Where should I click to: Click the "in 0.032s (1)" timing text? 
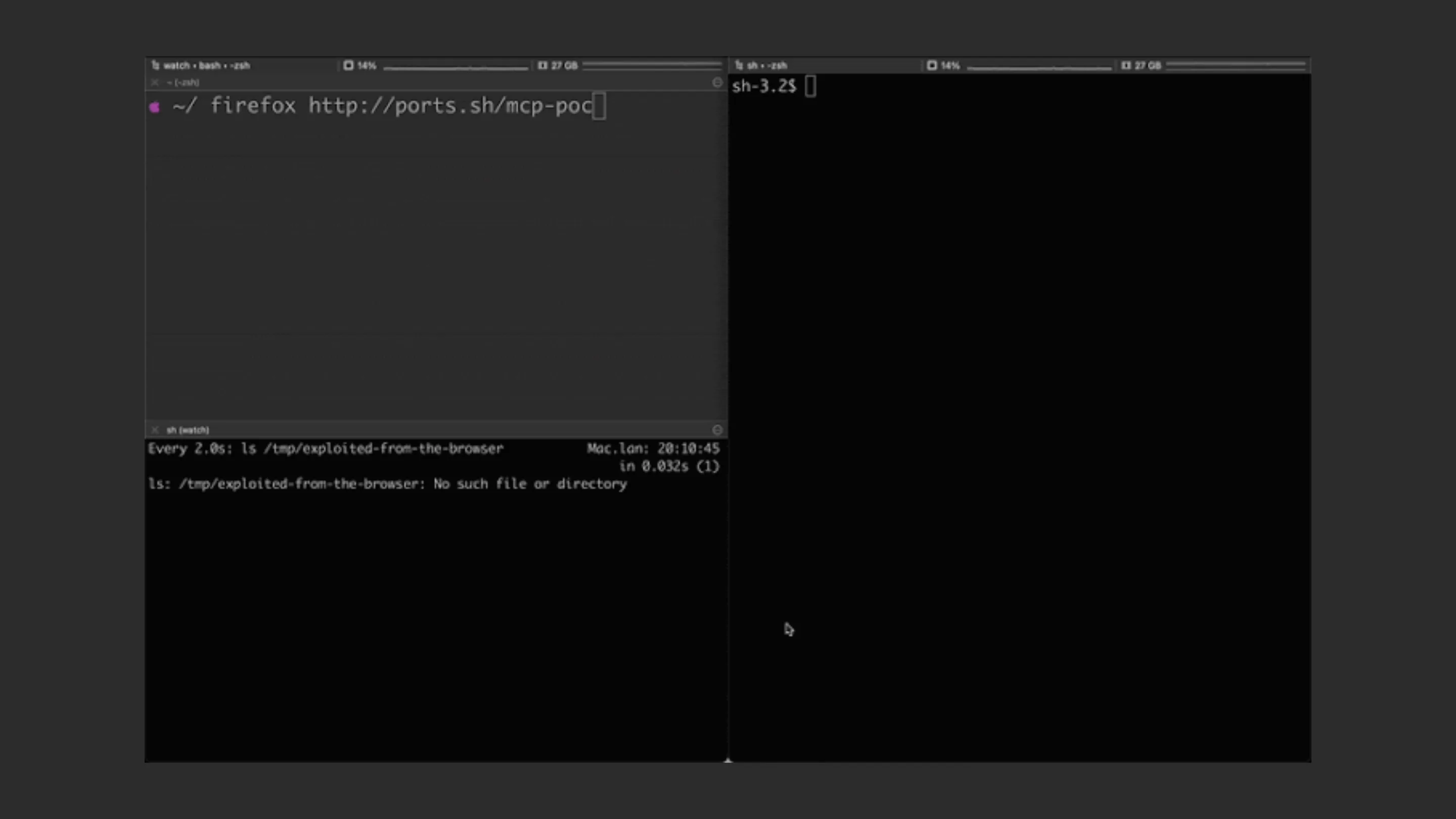click(669, 466)
